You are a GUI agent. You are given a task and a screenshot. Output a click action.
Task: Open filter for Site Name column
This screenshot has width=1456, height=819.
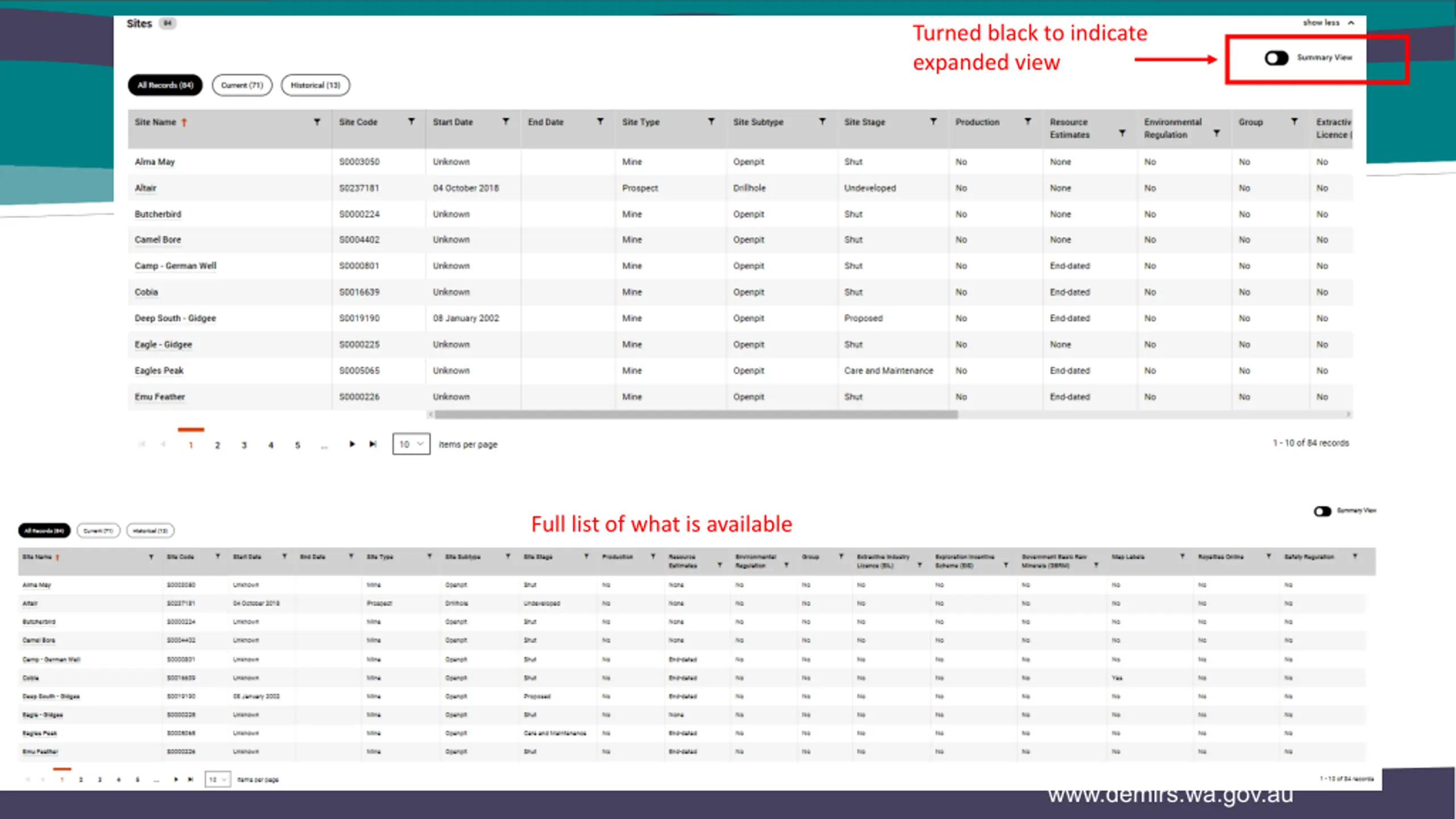(317, 122)
